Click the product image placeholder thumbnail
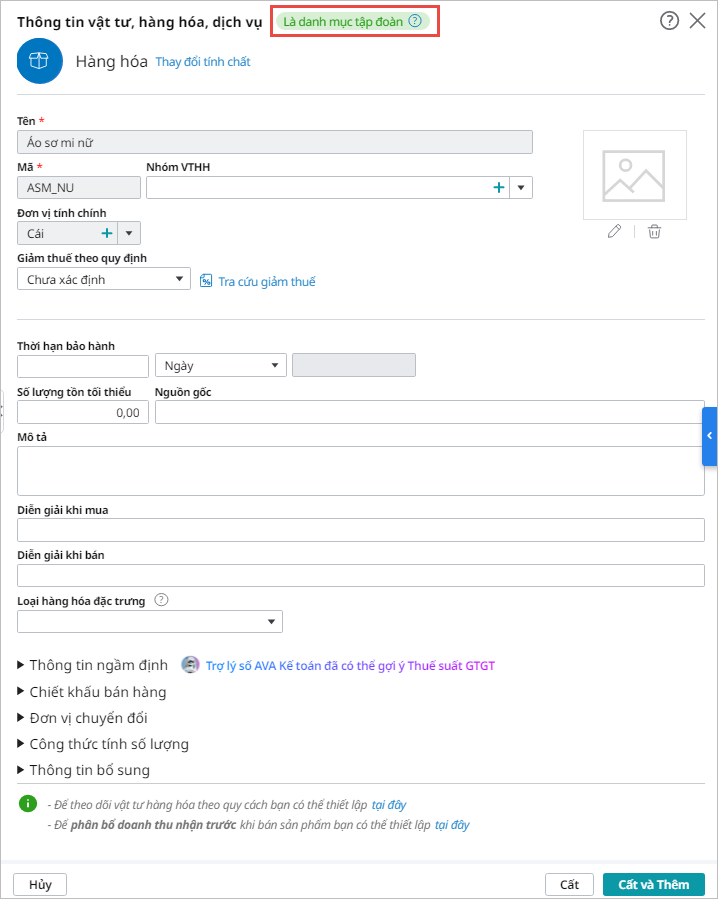The height and width of the screenshot is (899, 718). [634, 175]
